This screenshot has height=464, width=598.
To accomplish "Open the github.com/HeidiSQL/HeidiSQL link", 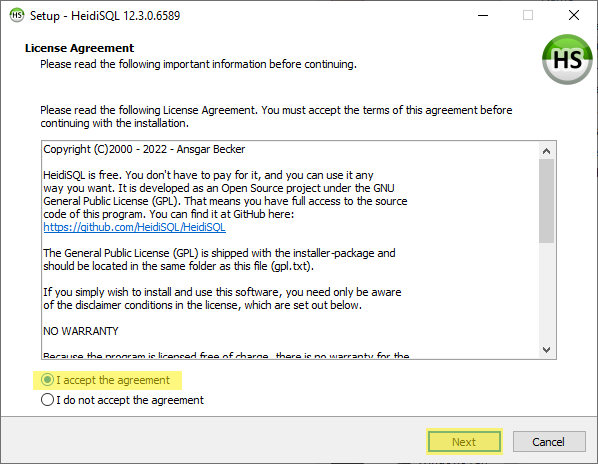I will click(134, 227).
